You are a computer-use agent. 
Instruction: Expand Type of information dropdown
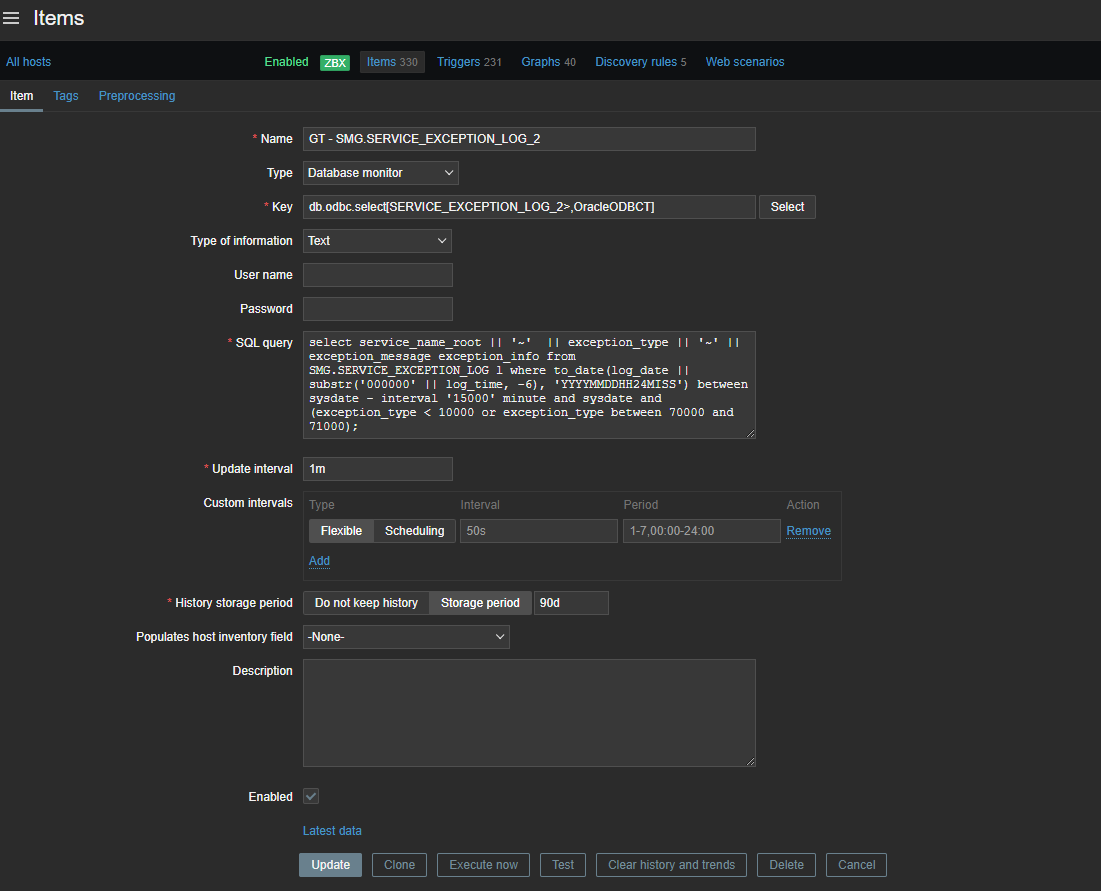pyautogui.click(x=377, y=241)
